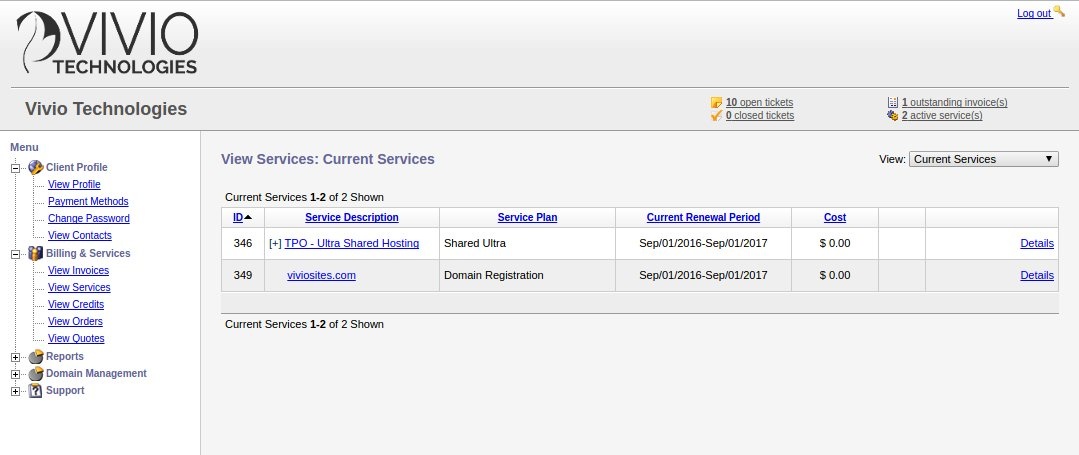Screen dimensions: 1079x455
Task: Open the Current Services view dropdown
Action: pos(983,159)
